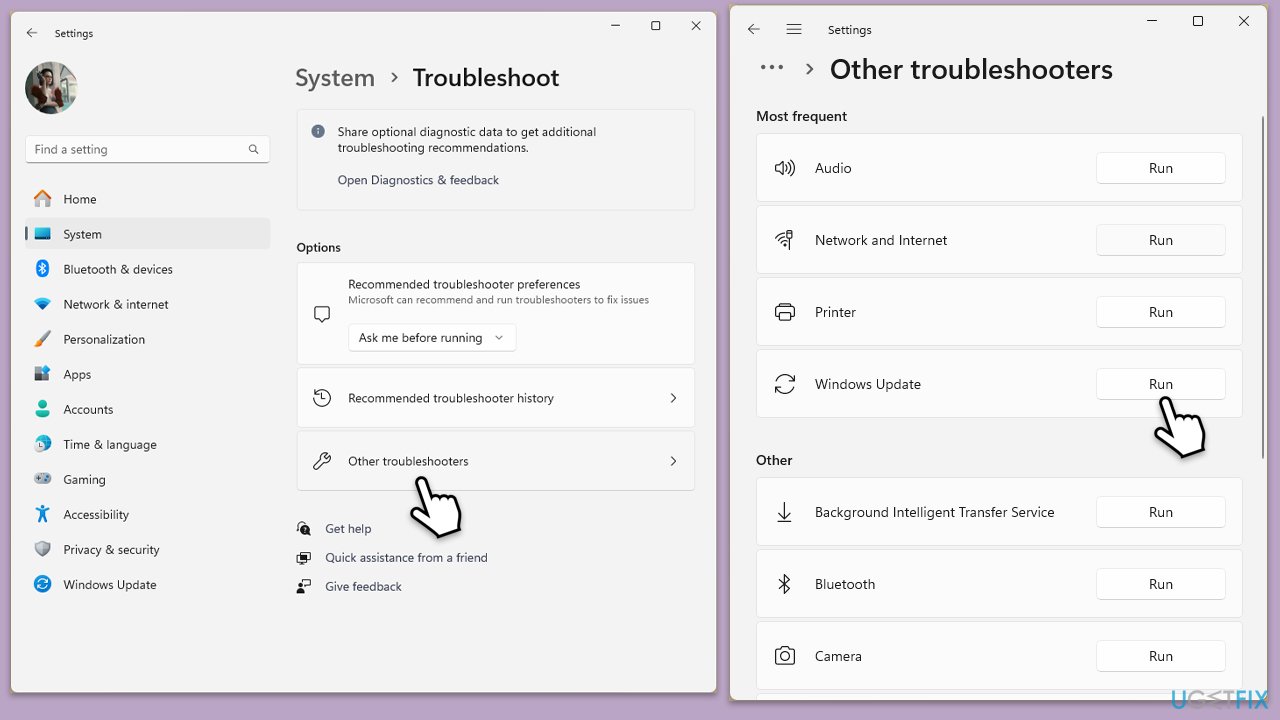The width and height of the screenshot is (1280, 720).
Task: Open Apps settings
Action: coord(147,374)
